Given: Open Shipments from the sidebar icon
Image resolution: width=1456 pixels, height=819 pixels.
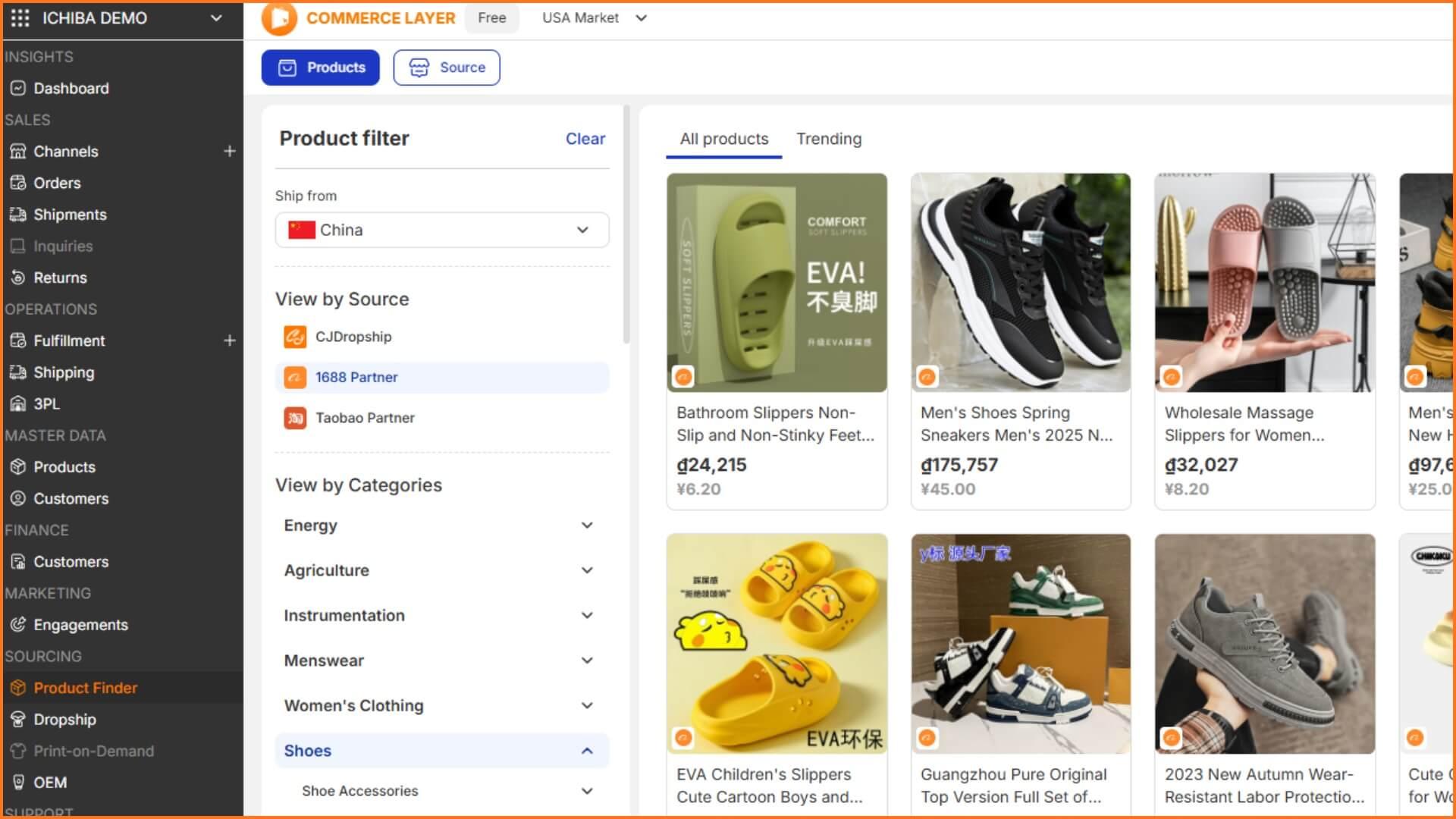Looking at the screenshot, I should click(18, 215).
